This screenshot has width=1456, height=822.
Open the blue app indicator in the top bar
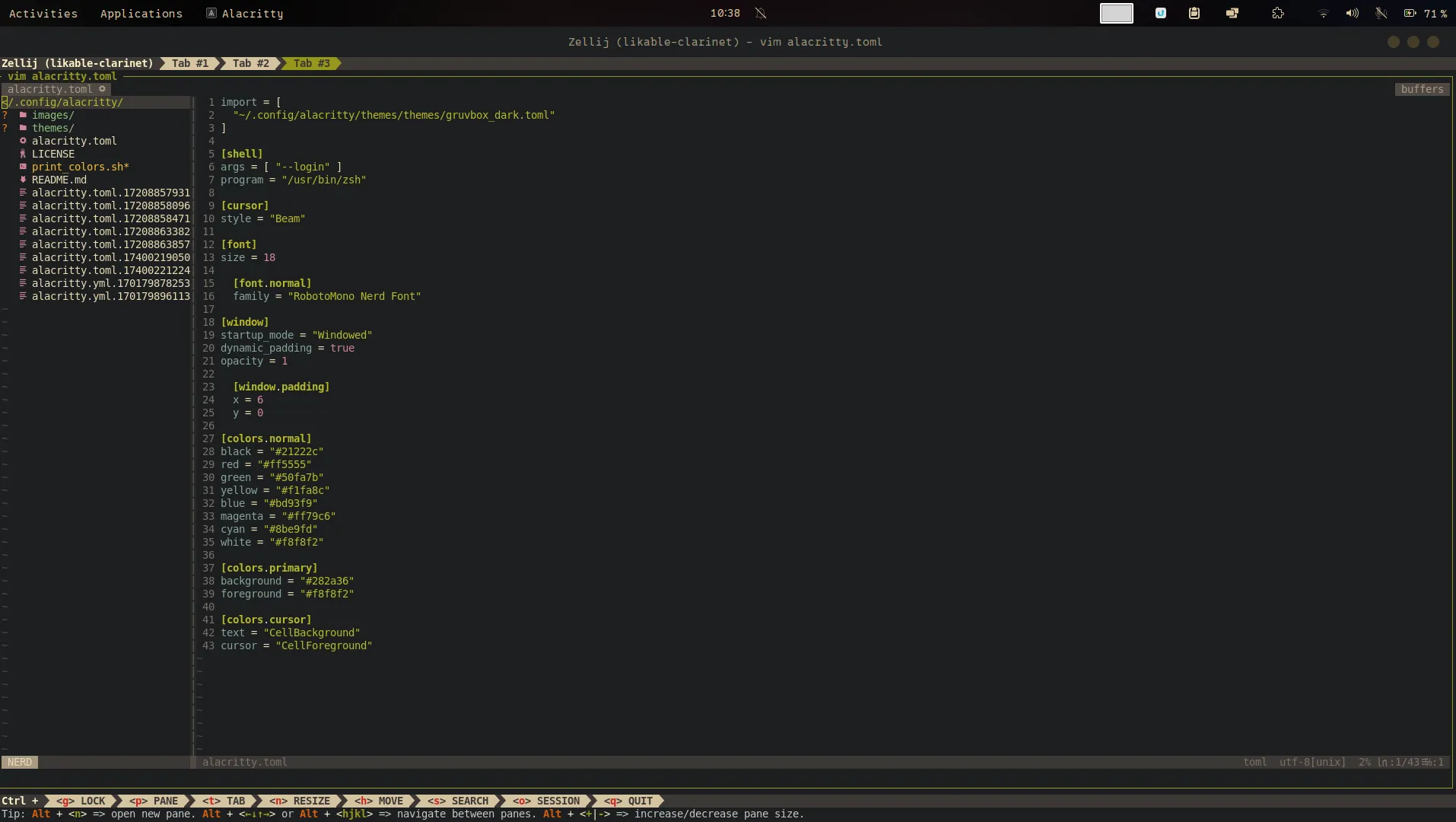coord(1161,13)
